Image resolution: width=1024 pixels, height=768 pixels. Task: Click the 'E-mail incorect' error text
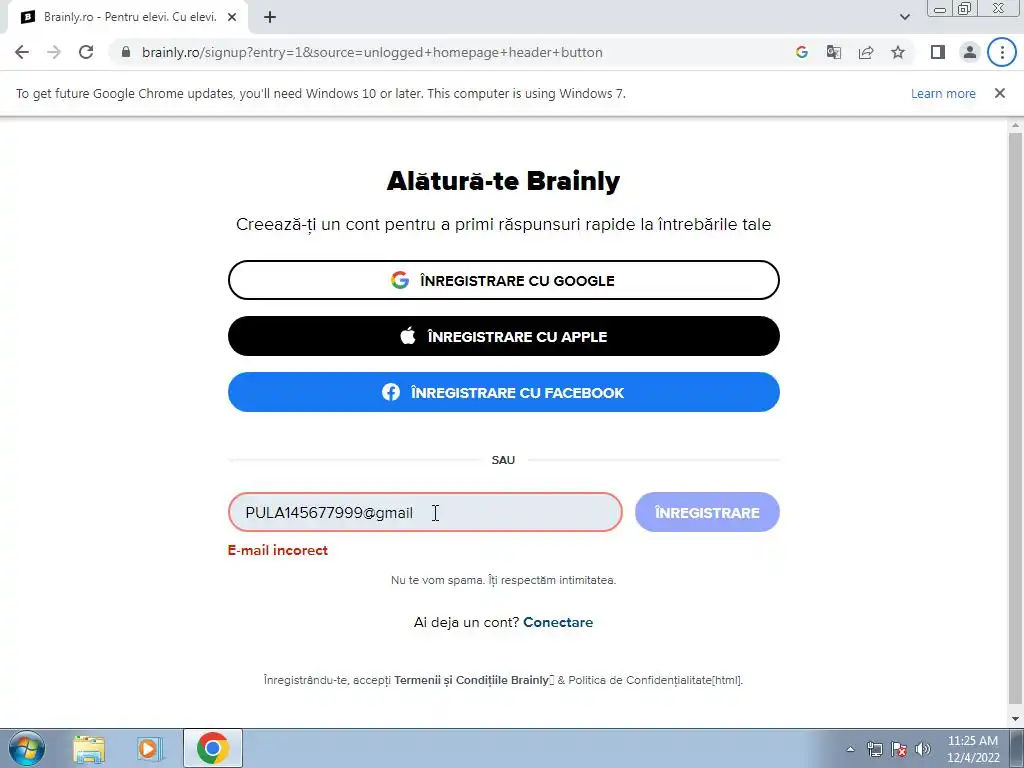[278, 551]
